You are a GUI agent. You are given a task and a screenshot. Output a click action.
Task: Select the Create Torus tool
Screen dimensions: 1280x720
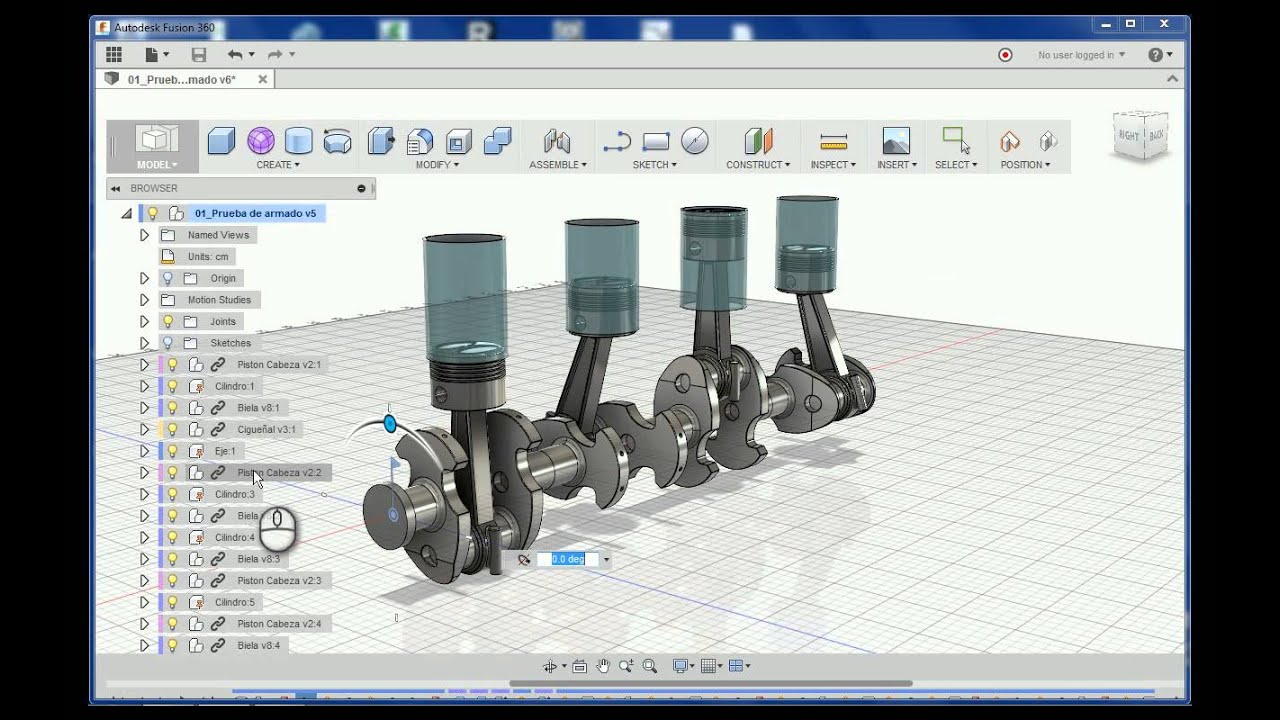tap(338, 141)
